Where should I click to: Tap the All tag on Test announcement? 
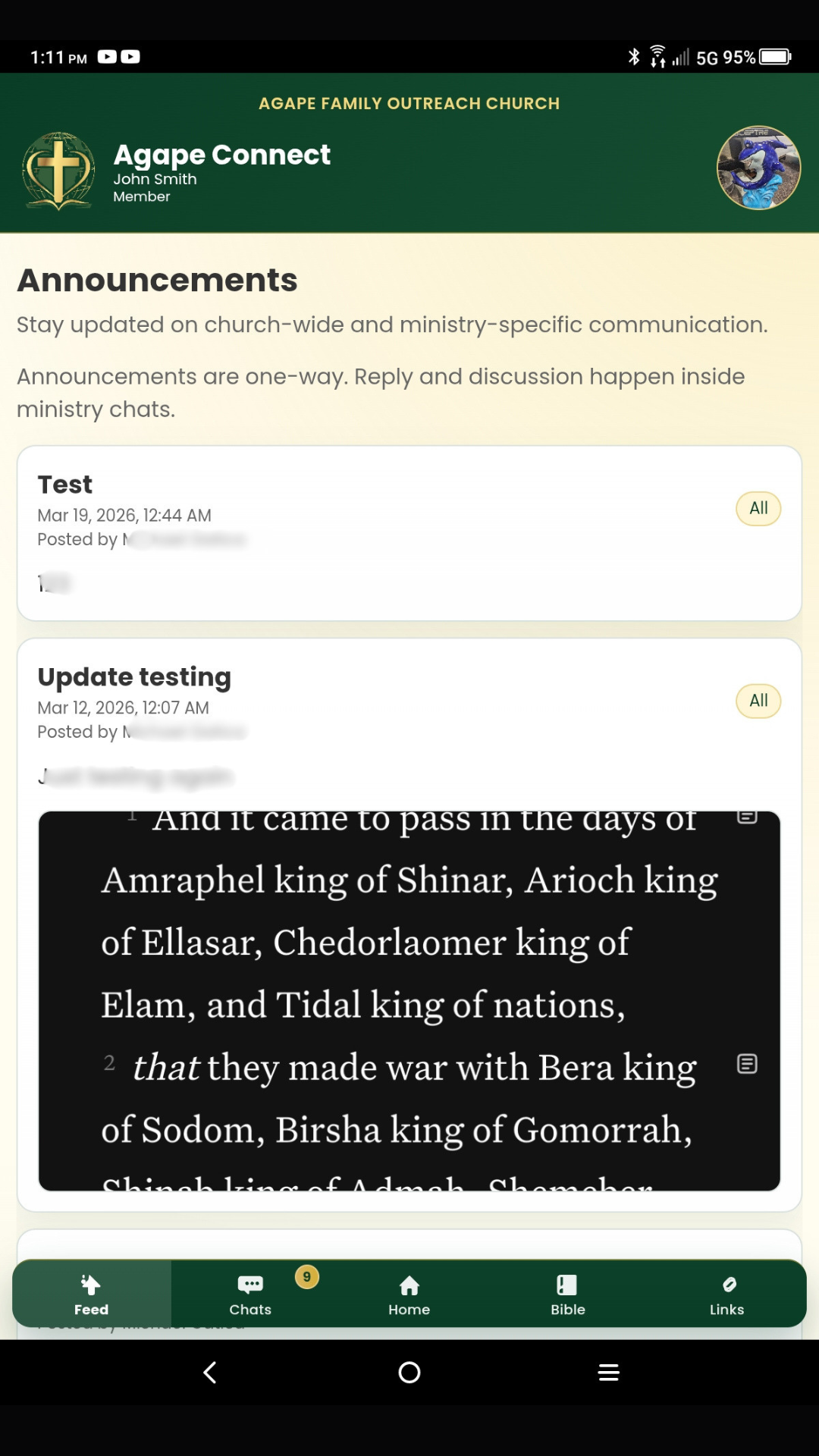click(758, 508)
